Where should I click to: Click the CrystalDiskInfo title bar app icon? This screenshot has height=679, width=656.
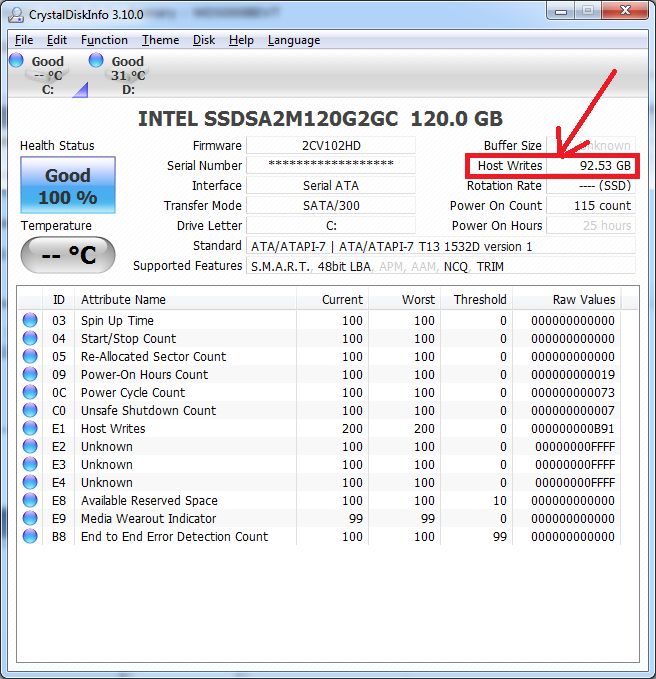[x=16, y=14]
